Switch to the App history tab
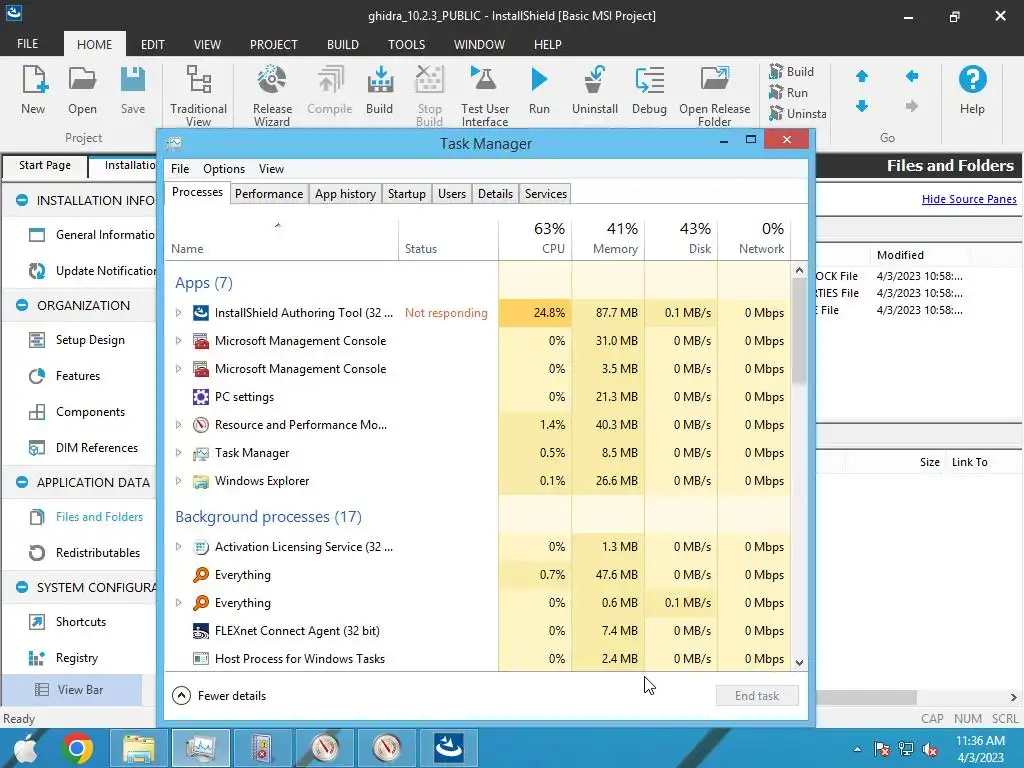The height and width of the screenshot is (768, 1024). 345,194
